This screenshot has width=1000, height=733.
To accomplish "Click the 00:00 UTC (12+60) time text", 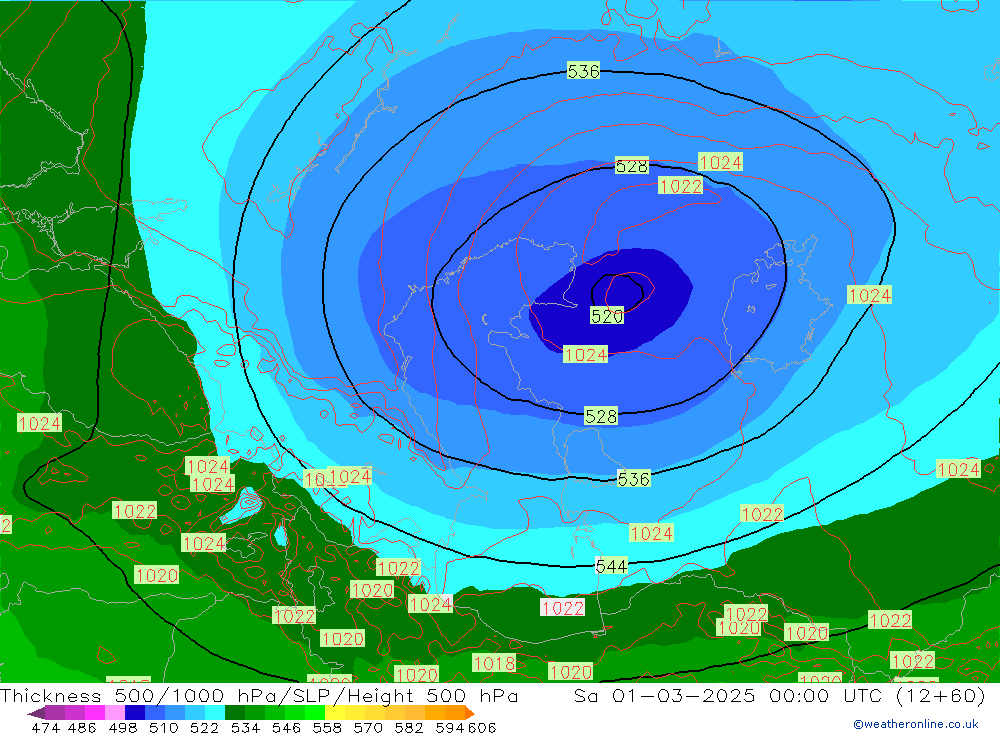I will pyautogui.click(x=878, y=696).
